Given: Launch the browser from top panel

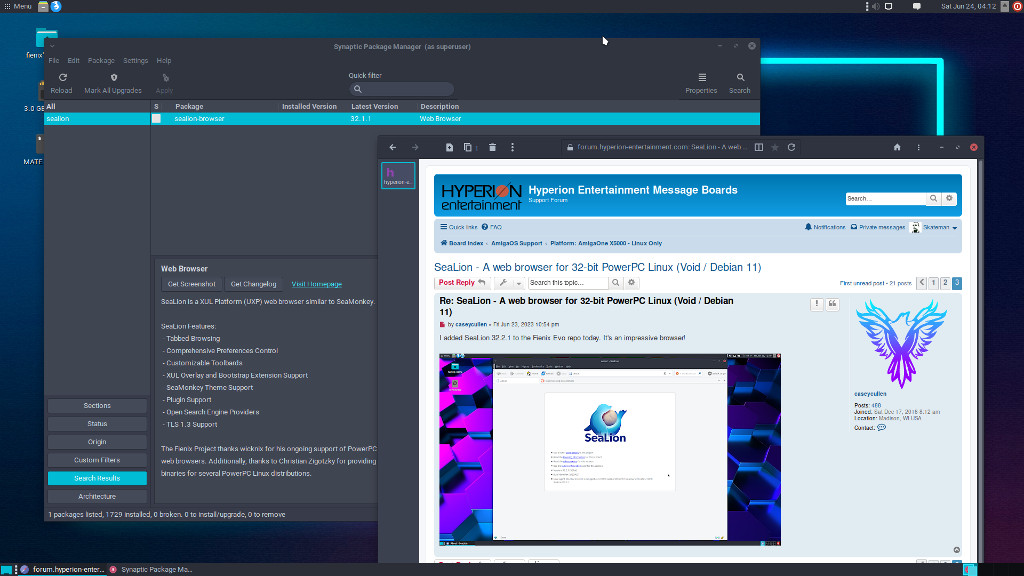Looking at the screenshot, I should [56, 7].
